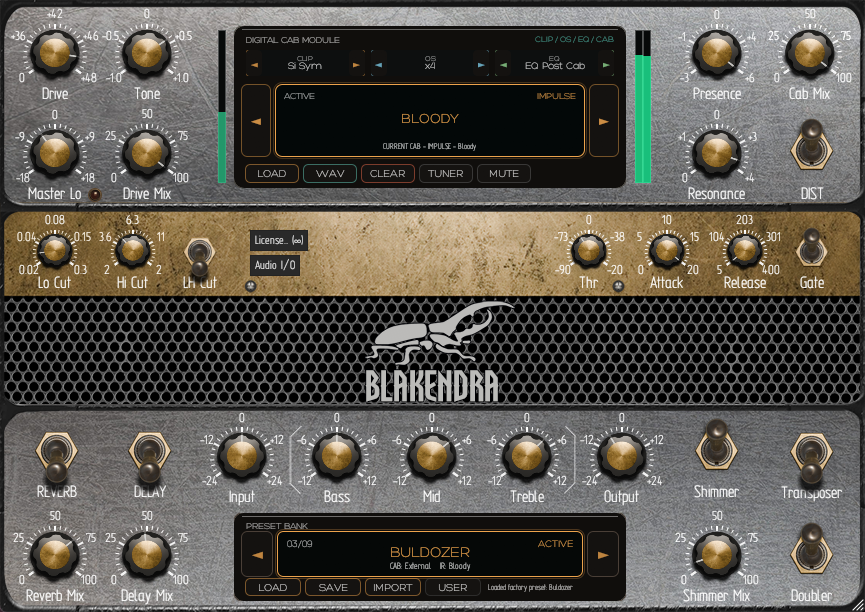Toggle the DIST switch
This screenshot has height=612, width=865.
coord(811,146)
